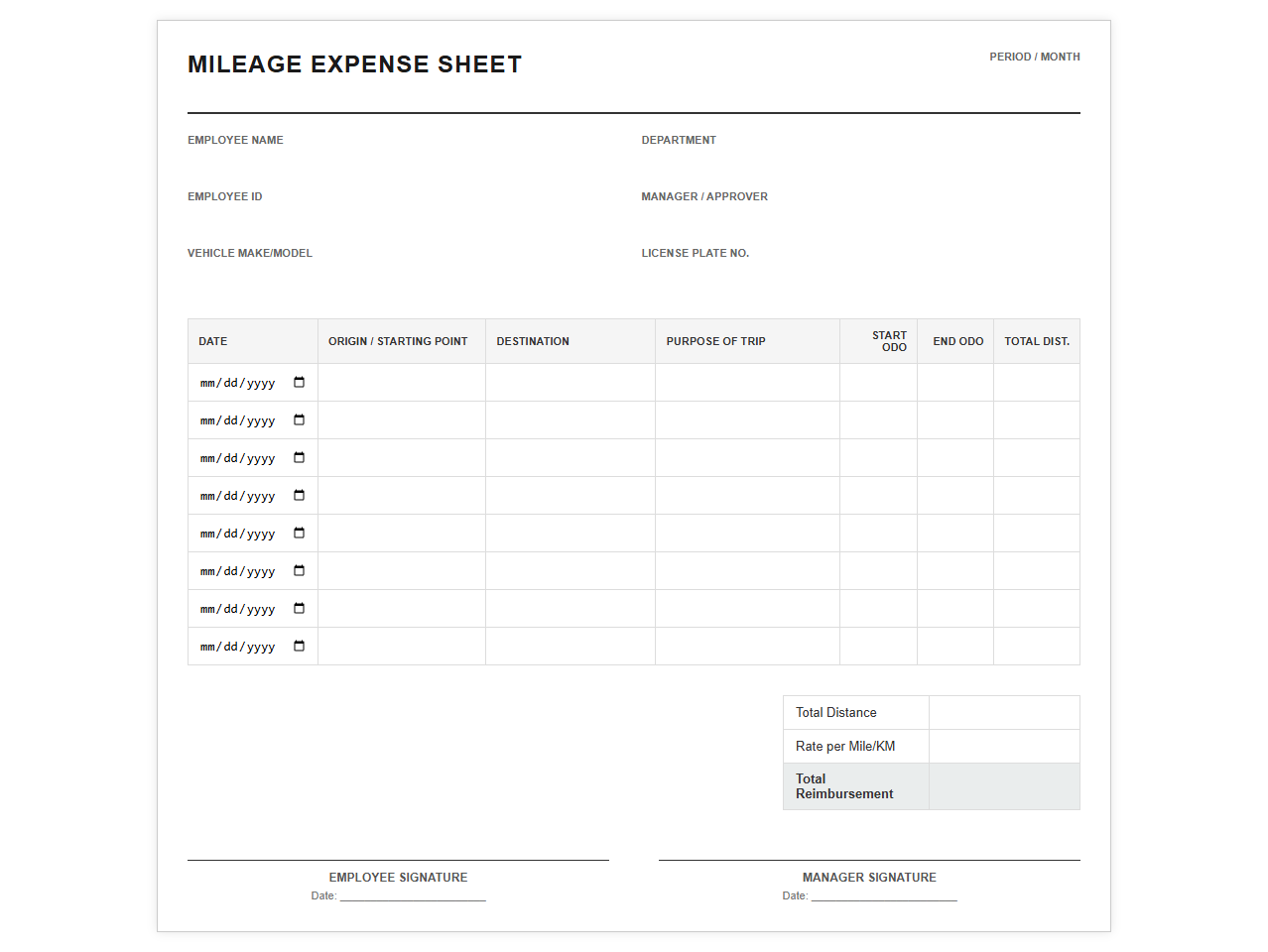Click the 'Total Reimbursement' label

point(844,786)
